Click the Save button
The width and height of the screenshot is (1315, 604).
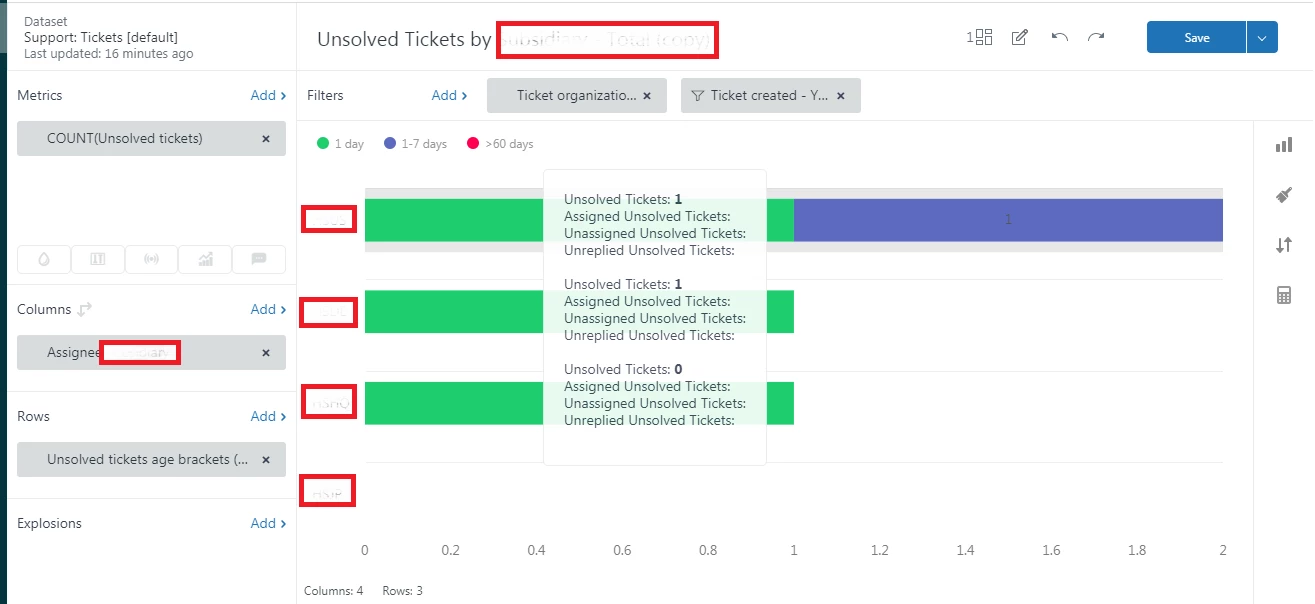pyautogui.click(x=1196, y=38)
